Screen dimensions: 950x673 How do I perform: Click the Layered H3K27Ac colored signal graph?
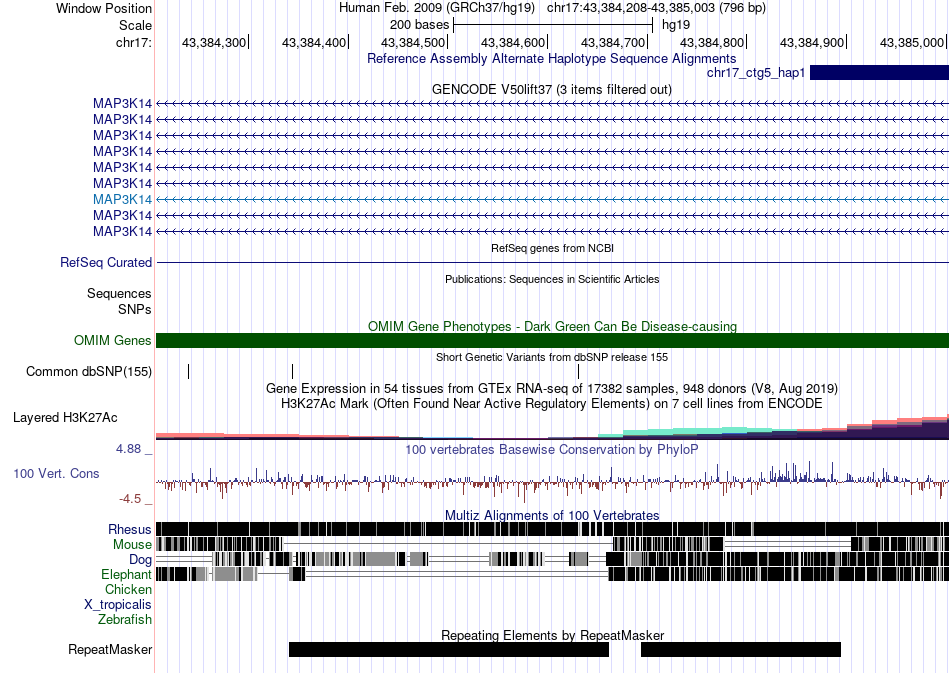pyautogui.click(x=553, y=426)
